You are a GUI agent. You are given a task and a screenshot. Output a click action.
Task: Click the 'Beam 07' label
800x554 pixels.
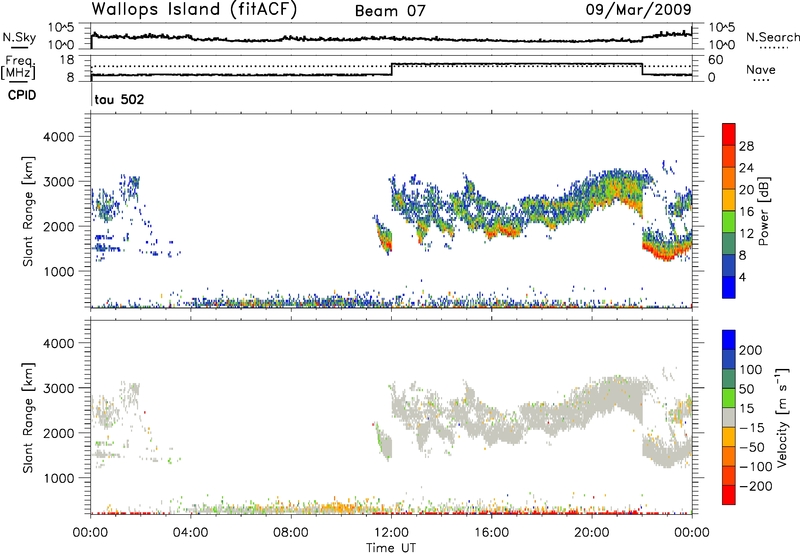pyautogui.click(x=390, y=11)
